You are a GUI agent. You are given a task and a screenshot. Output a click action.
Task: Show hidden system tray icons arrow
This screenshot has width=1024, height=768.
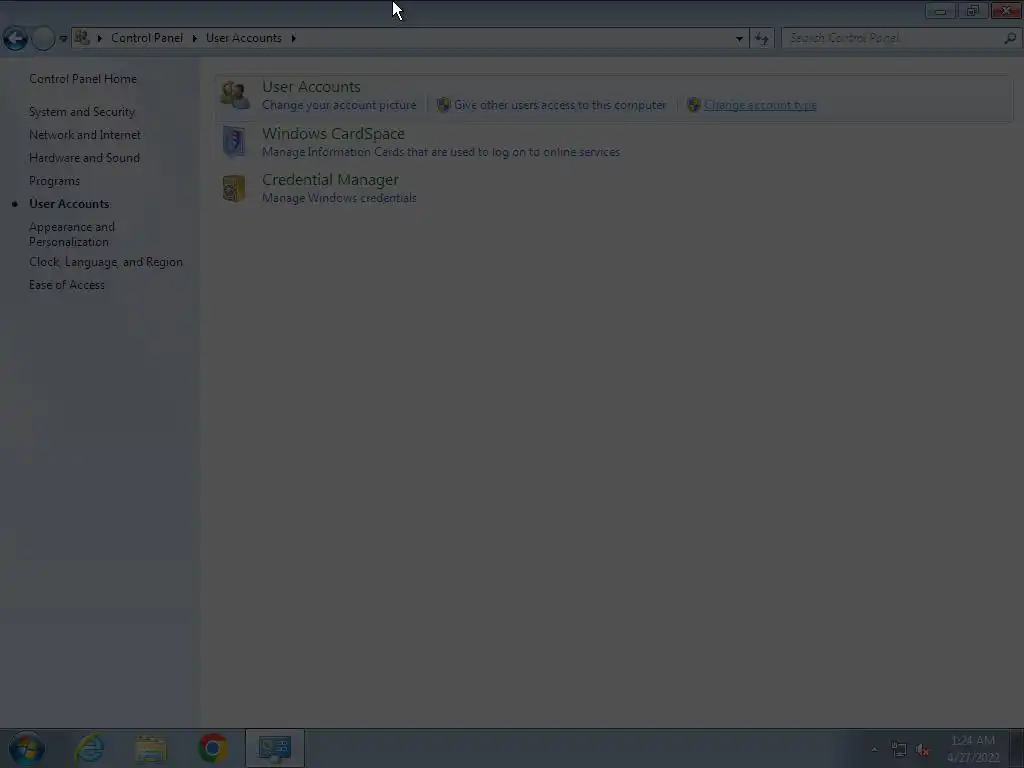pos(874,749)
